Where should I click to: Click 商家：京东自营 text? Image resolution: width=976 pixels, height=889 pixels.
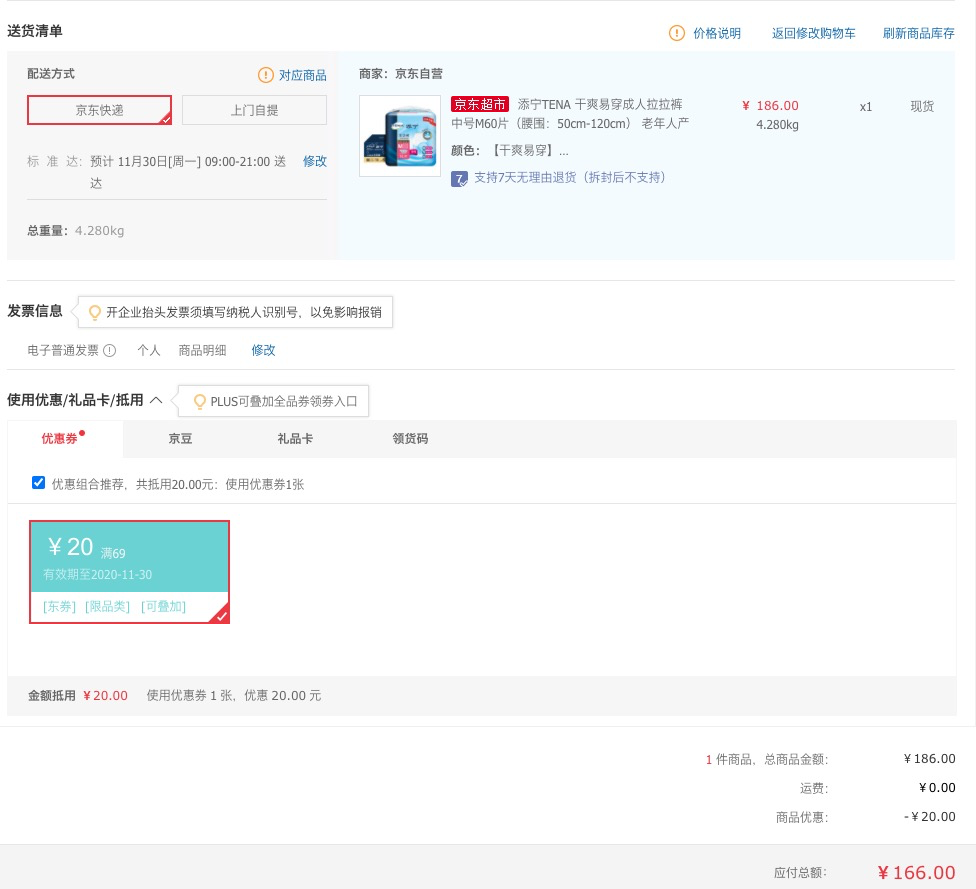[x=401, y=74]
